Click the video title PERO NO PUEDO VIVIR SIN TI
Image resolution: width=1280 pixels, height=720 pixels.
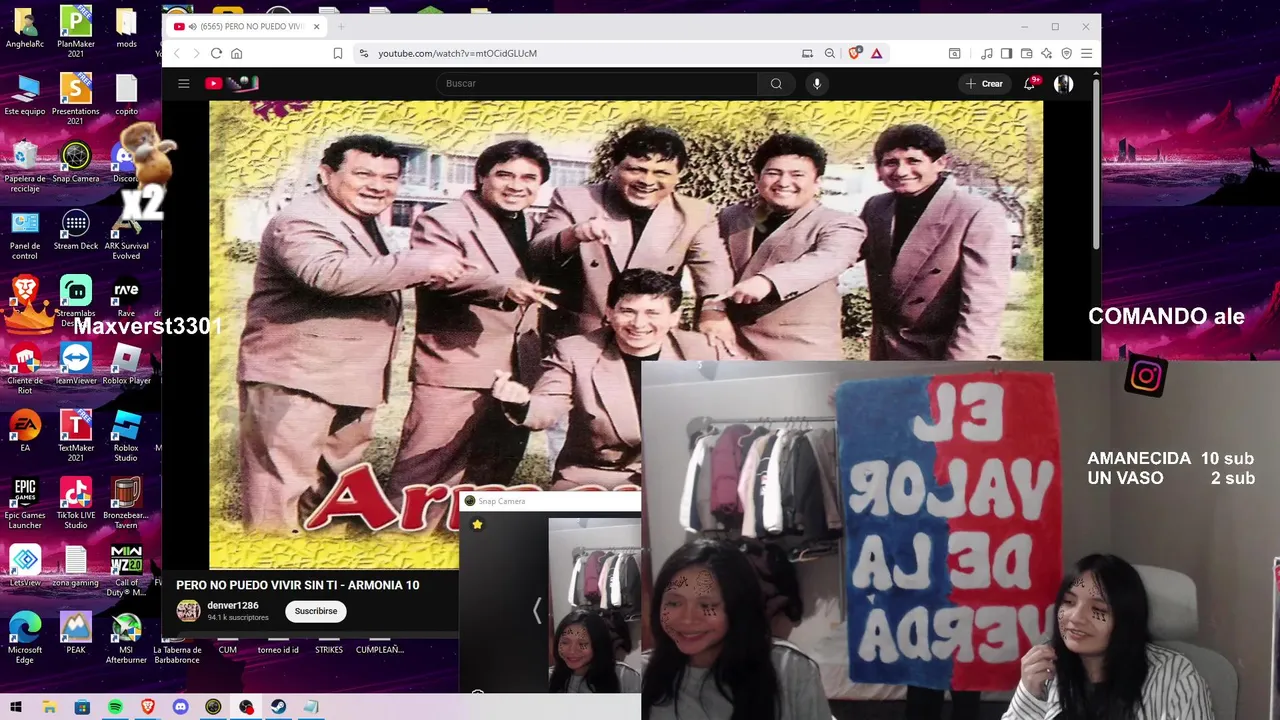coord(298,585)
